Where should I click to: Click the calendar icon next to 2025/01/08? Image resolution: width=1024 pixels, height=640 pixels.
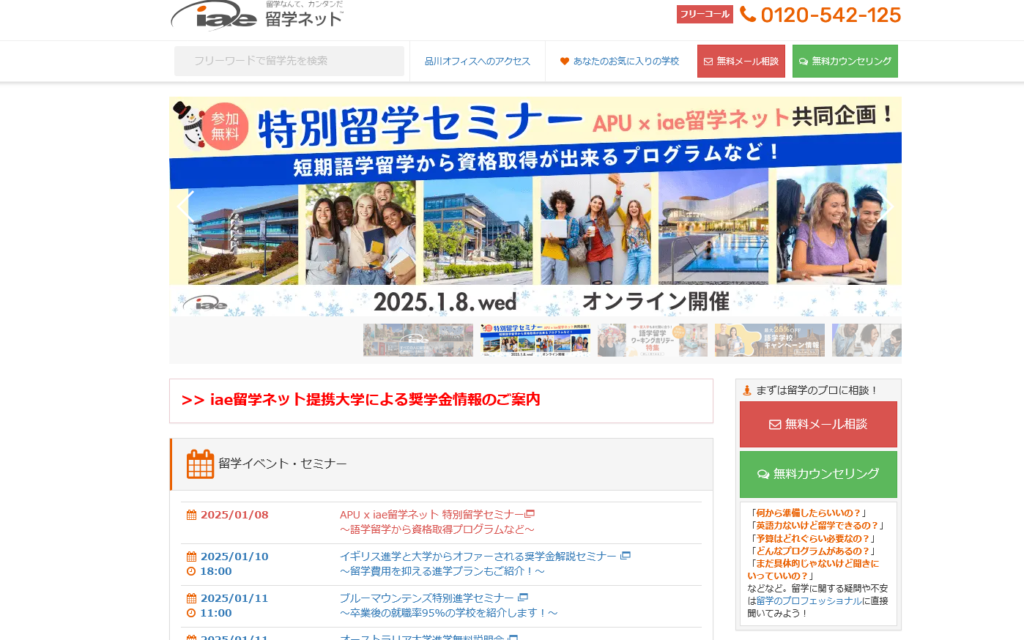(191, 515)
